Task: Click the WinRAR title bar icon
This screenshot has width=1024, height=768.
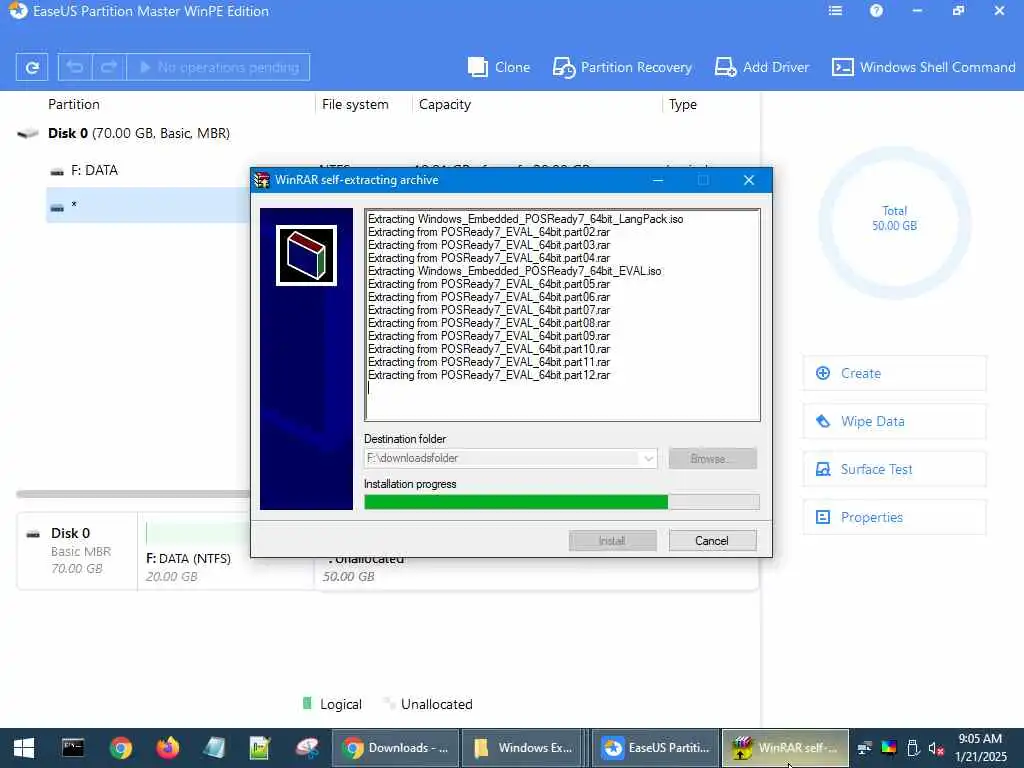Action: pos(262,180)
